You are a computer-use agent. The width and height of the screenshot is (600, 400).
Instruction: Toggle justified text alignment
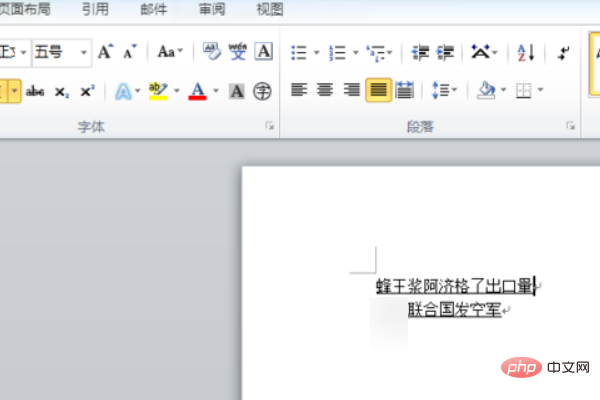[x=377, y=90]
